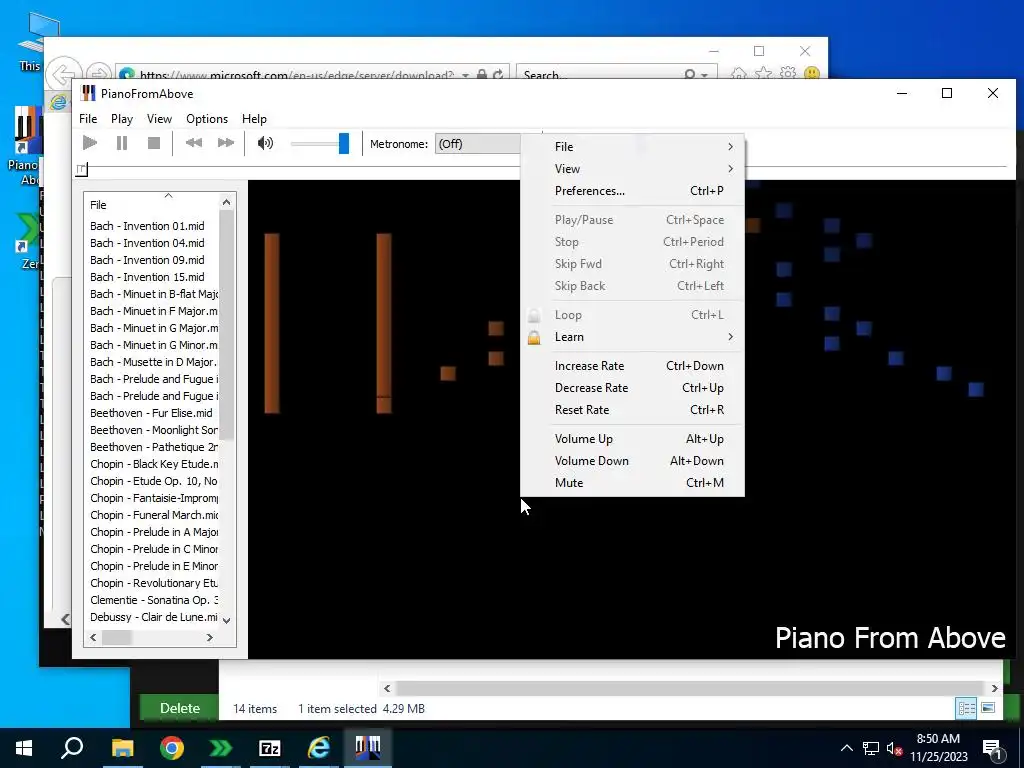Click the gold padlock icon next to Learn
Screen dimensions: 1024x768
(534, 337)
